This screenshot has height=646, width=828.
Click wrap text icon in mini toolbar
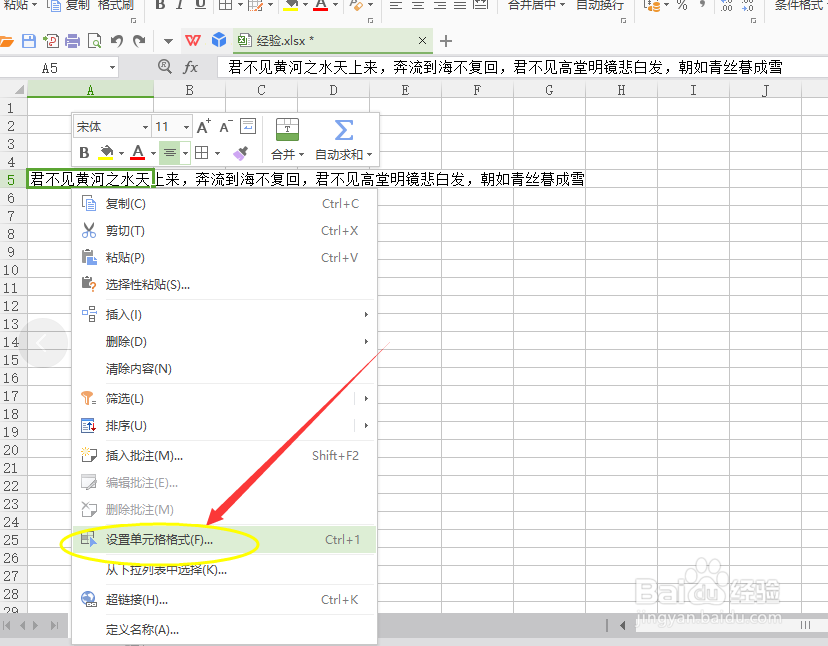pyautogui.click(x=248, y=126)
